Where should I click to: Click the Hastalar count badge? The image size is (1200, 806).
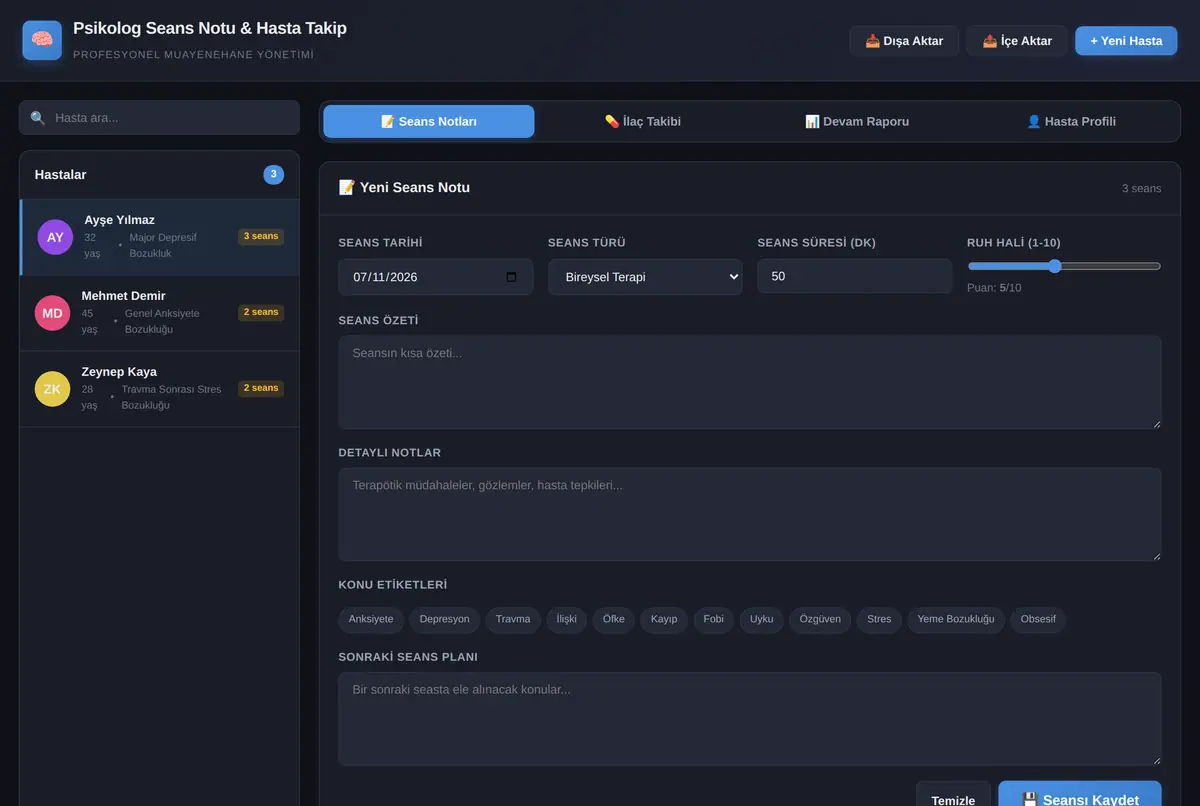[x=274, y=174]
